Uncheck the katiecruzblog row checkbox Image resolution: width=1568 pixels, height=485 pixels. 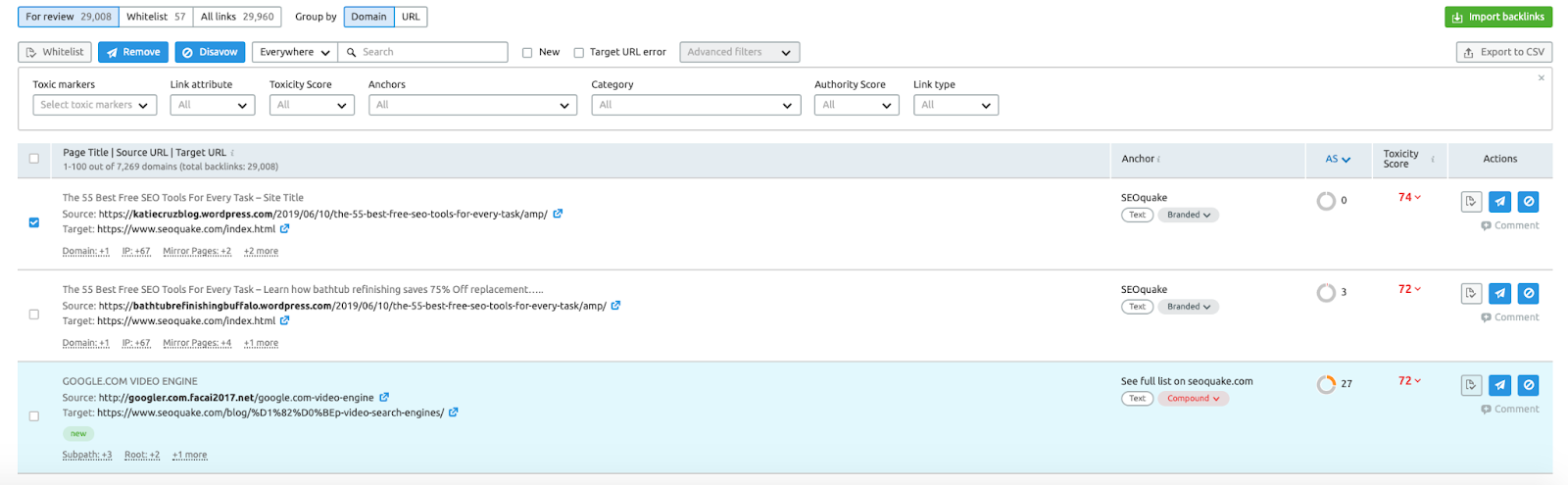point(34,222)
